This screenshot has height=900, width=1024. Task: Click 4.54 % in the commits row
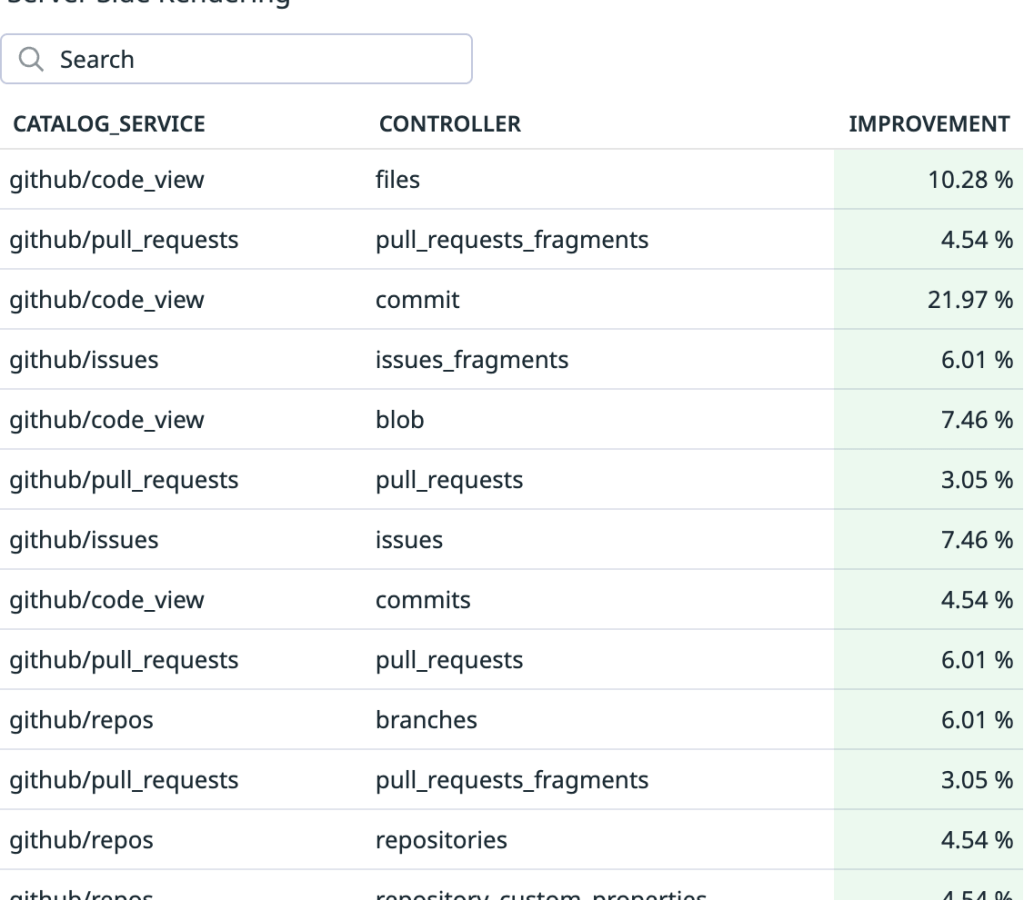pyautogui.click(x=977, y=600)
